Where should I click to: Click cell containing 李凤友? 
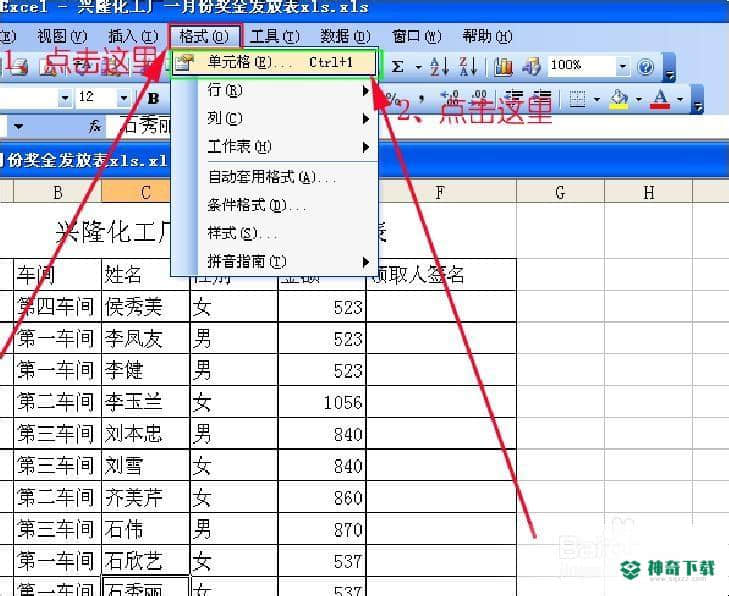point(146,338)
